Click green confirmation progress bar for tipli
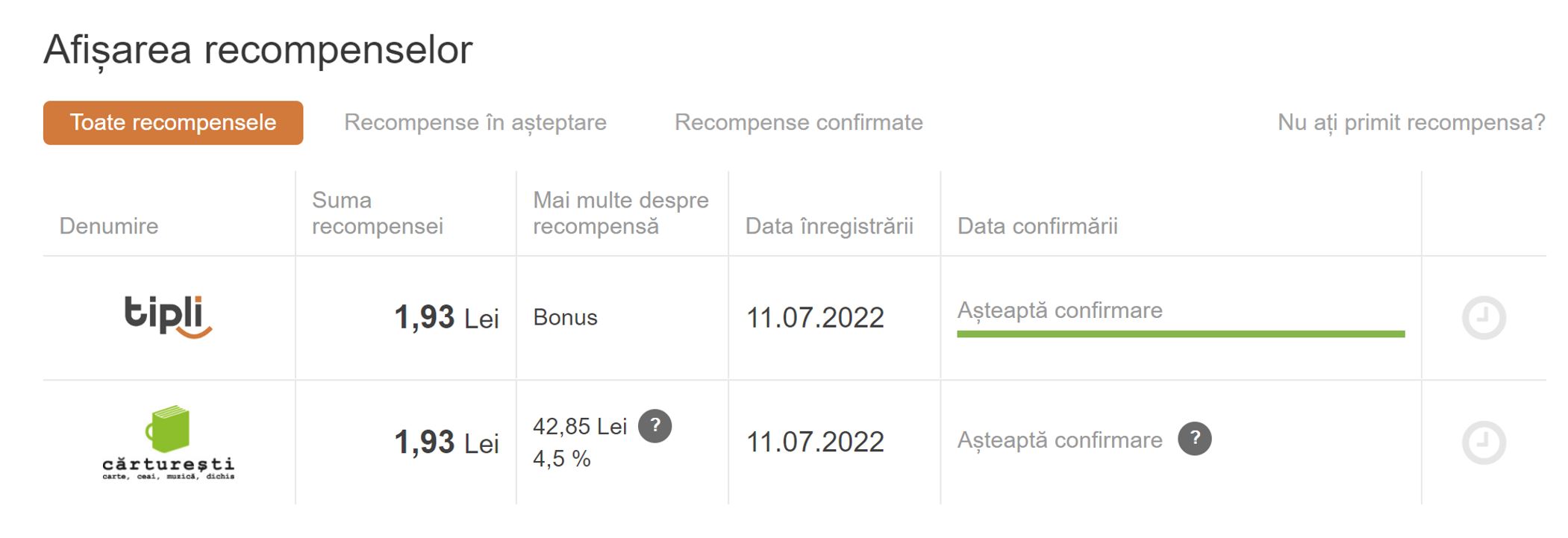 (x=1181, y=334)
